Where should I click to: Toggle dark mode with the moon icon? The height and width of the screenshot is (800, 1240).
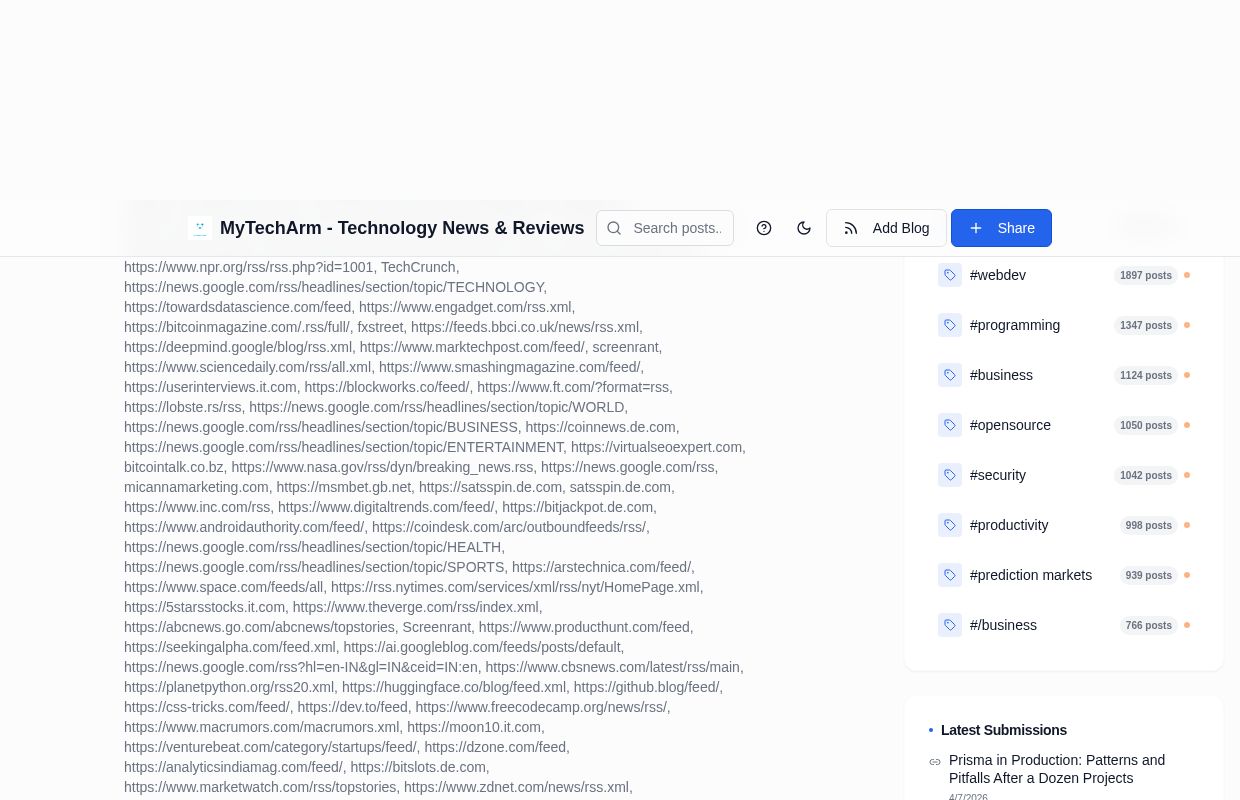(x=804, y=228)
